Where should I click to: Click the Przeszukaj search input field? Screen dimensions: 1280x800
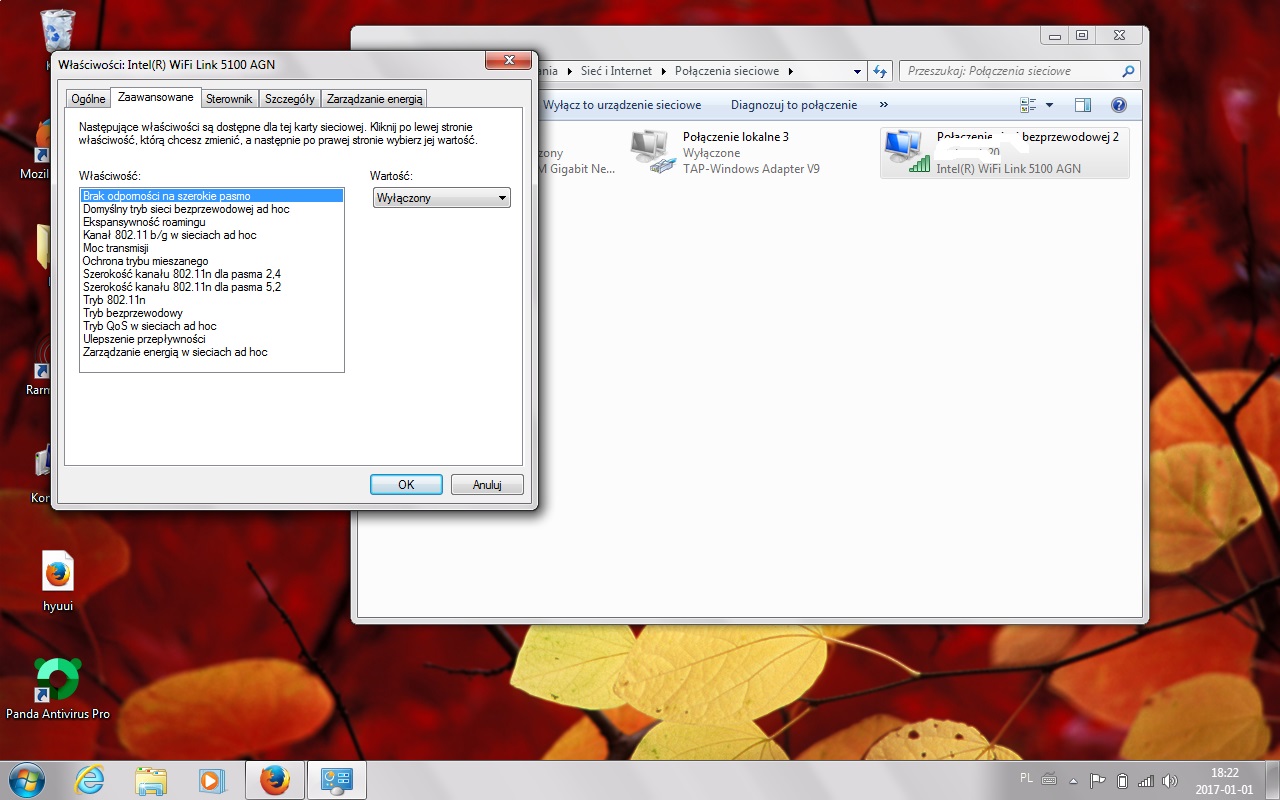click(x=1010, y=71)
